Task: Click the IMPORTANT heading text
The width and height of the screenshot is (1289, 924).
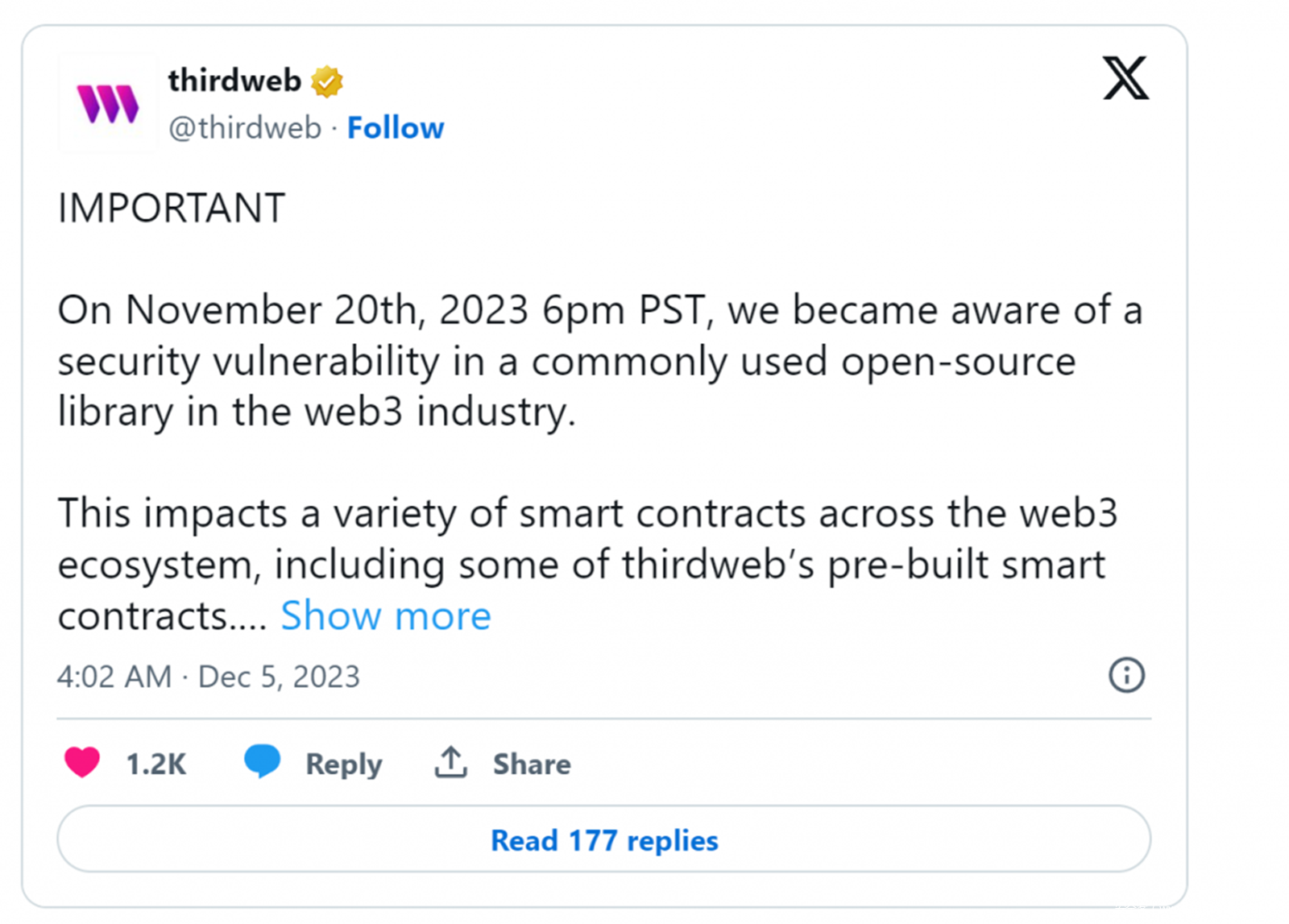Action: tap(172, 208)
